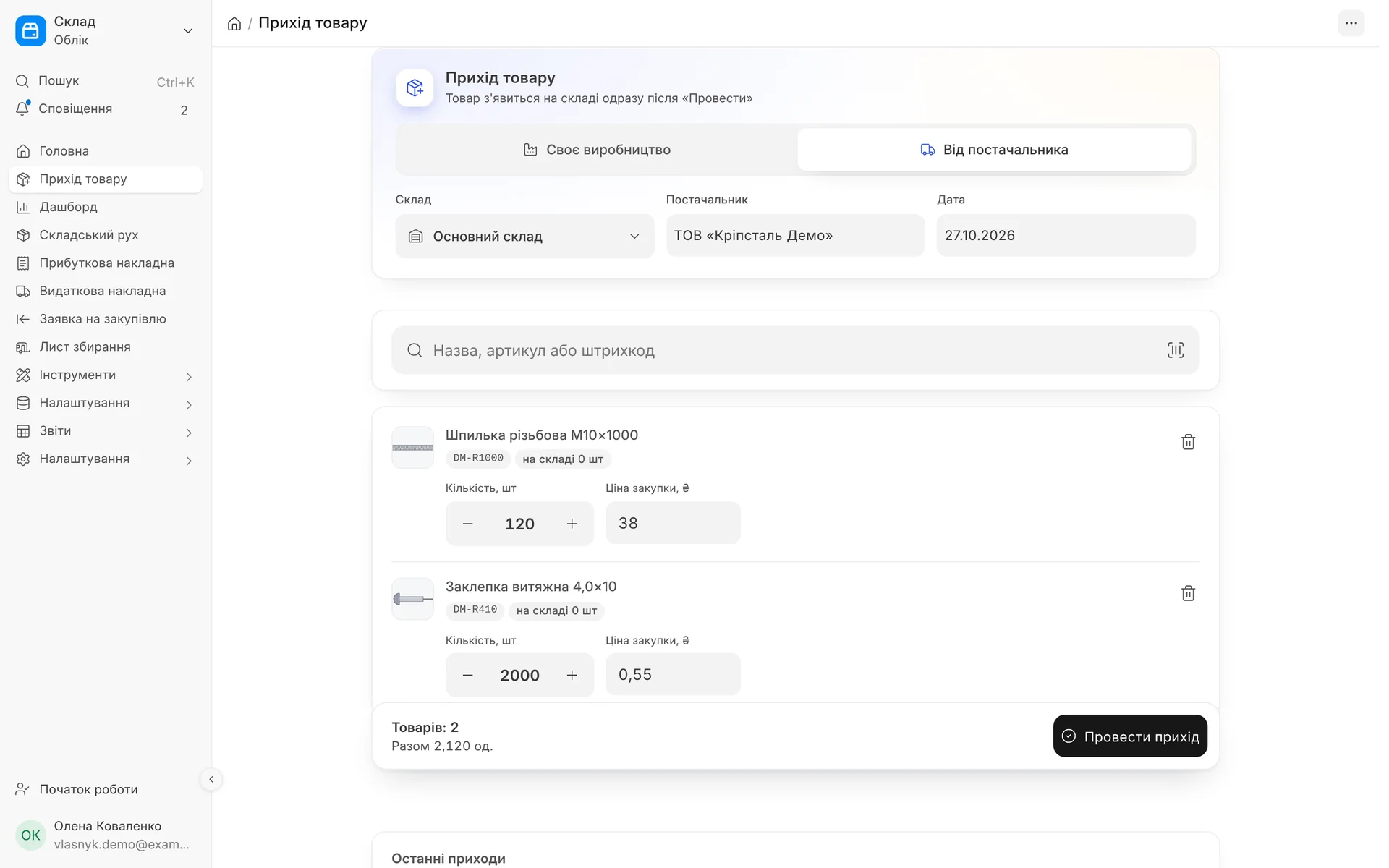
Task: Expand the Налаштування item with database icon
Action: (x=106, y=403)
